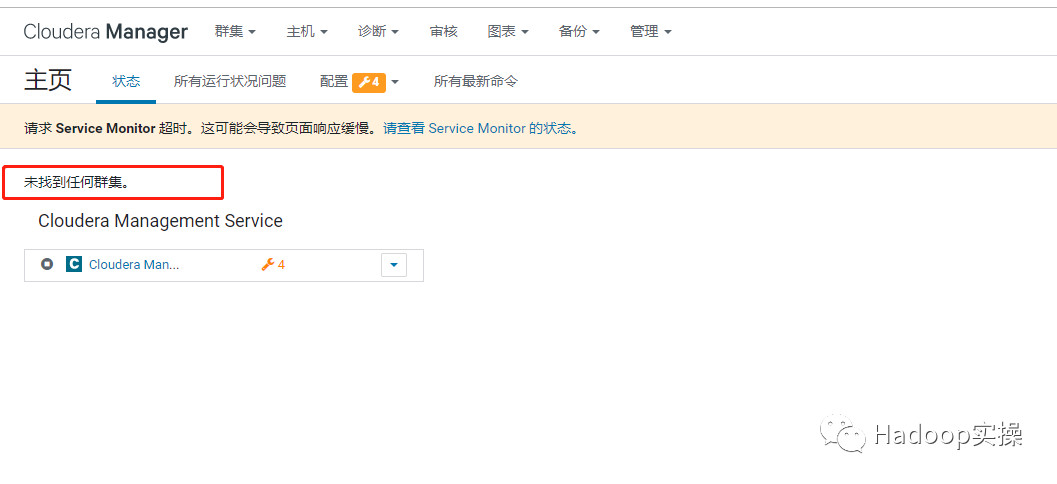Open the 诊断 menu

378,32
